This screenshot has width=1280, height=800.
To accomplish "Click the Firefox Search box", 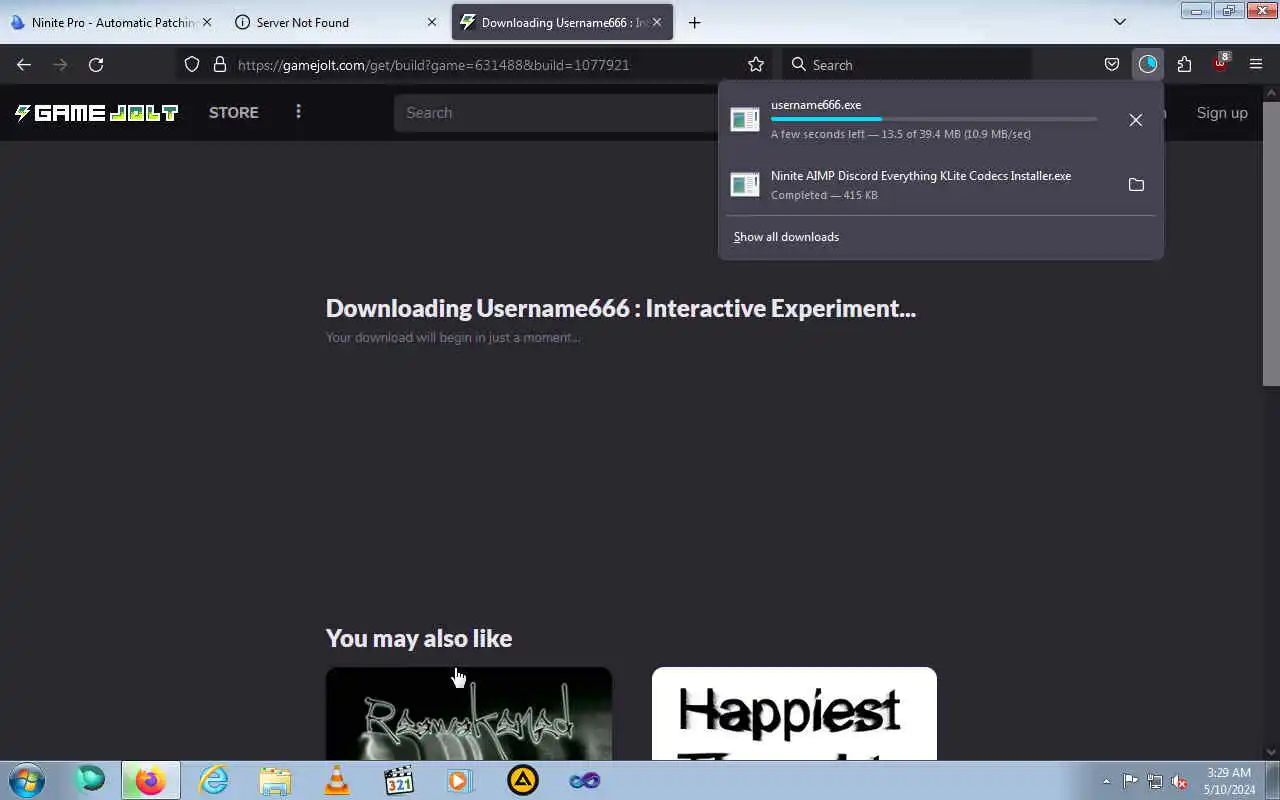I will tap(906, 65).
